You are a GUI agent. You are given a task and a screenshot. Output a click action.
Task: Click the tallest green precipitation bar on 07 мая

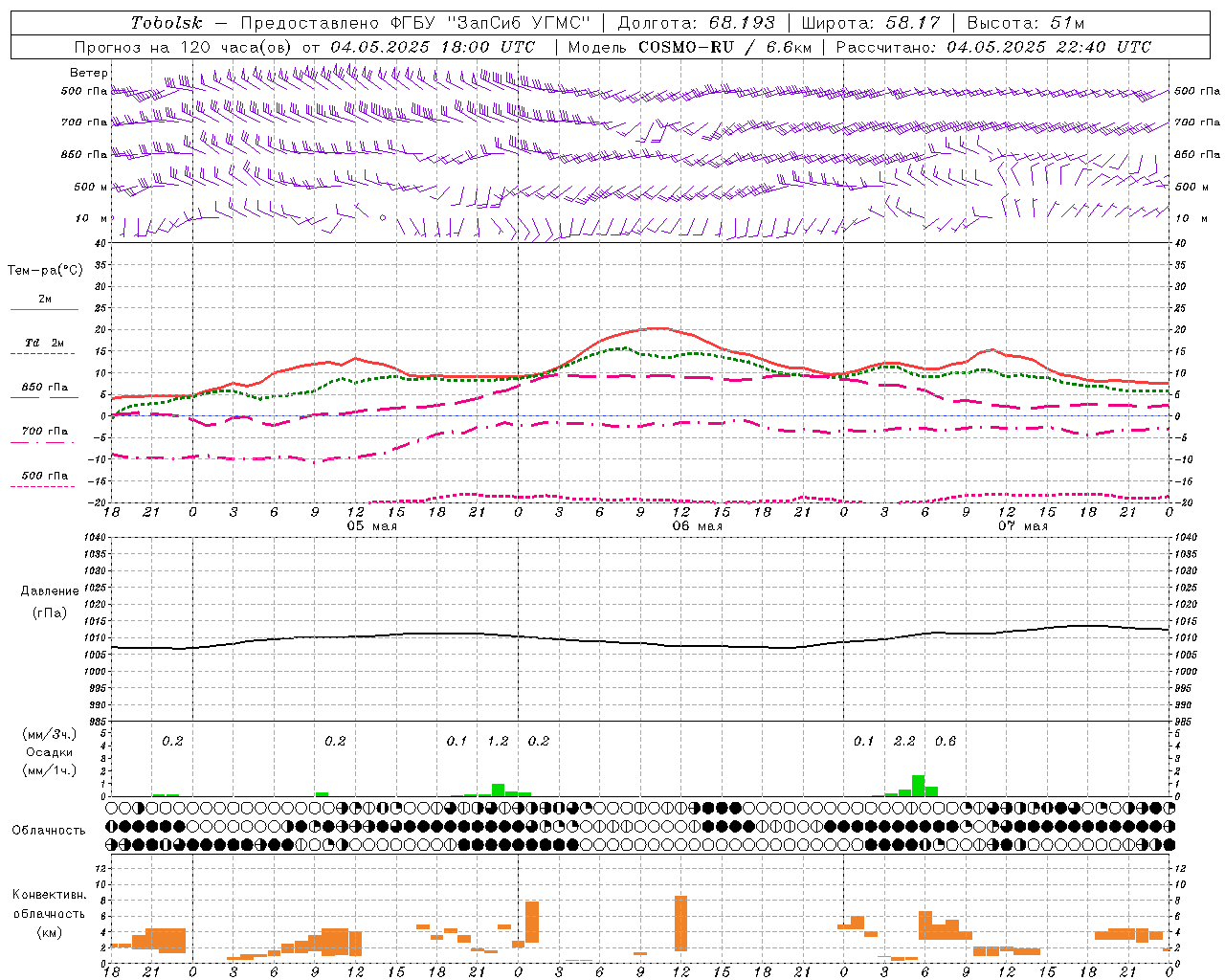918,786
